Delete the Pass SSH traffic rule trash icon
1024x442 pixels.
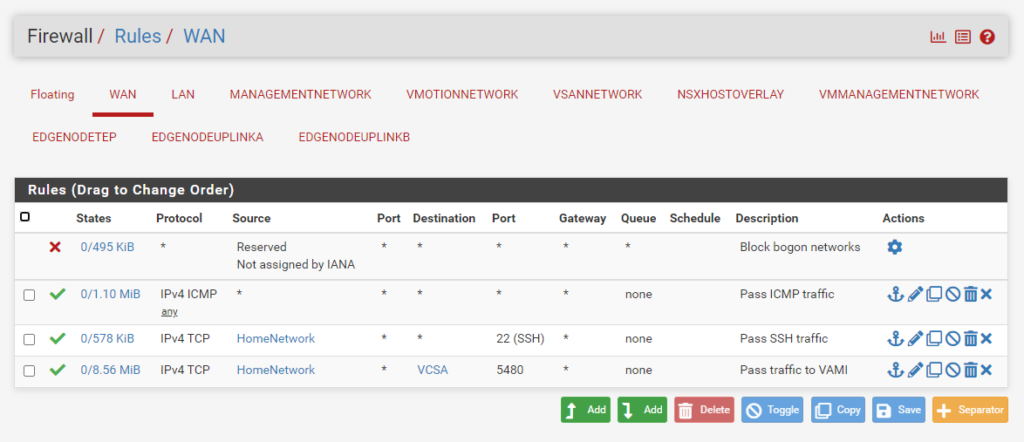[x=969, y=339]
